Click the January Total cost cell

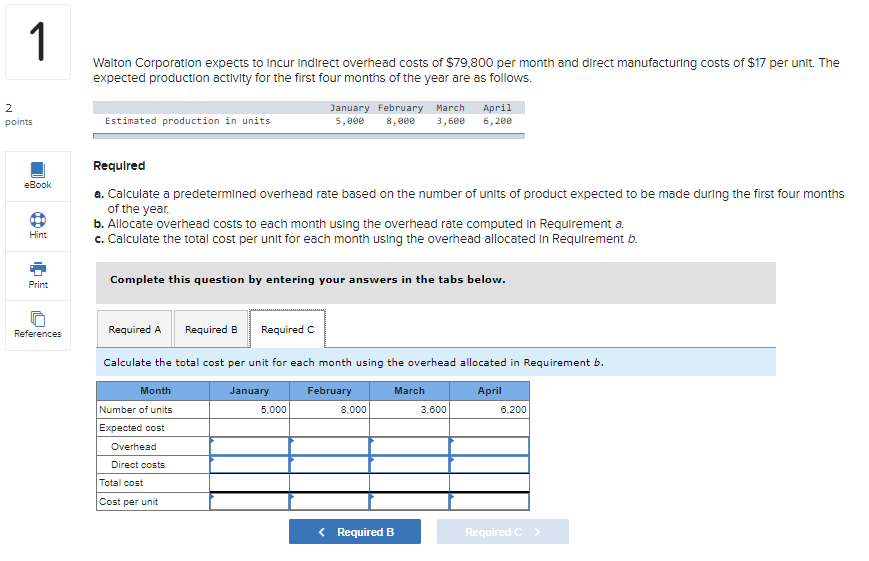[x=249, y=483]
